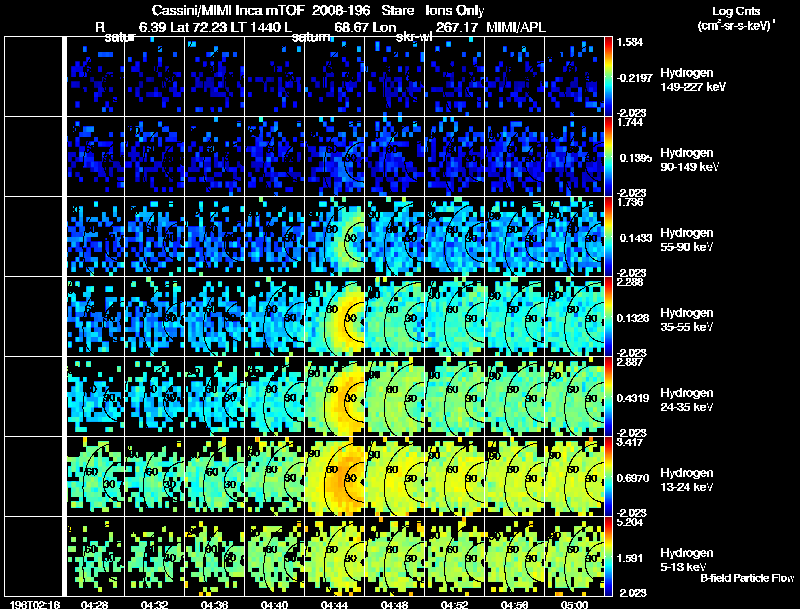Click the 04:40 time label
The image size is (800, 609).
coord(274,604)
